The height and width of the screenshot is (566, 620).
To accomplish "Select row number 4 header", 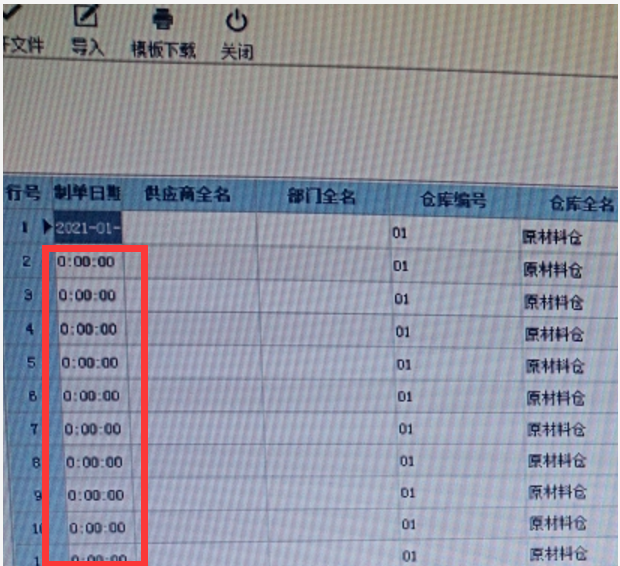I will coord(30,328).
